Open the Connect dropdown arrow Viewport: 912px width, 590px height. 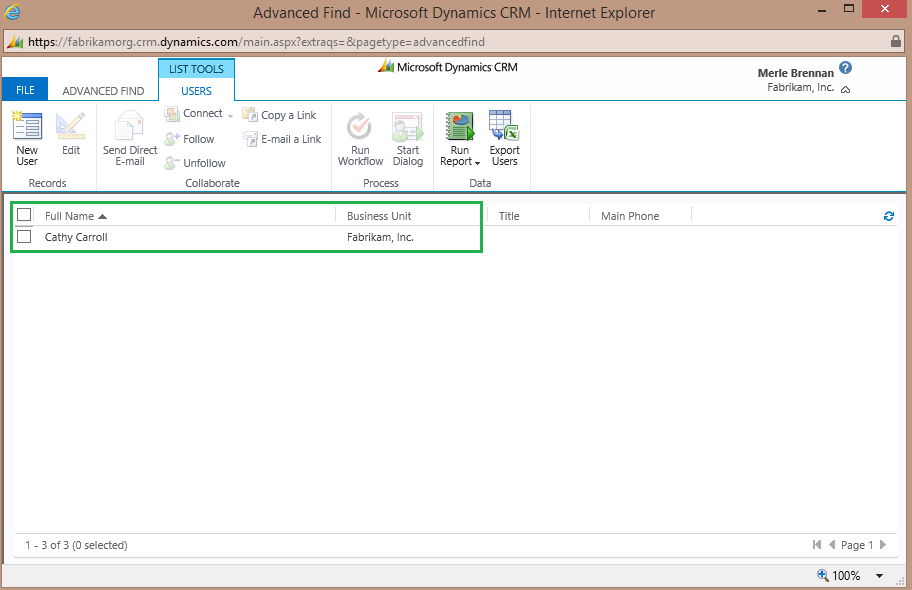pos(231,115)
